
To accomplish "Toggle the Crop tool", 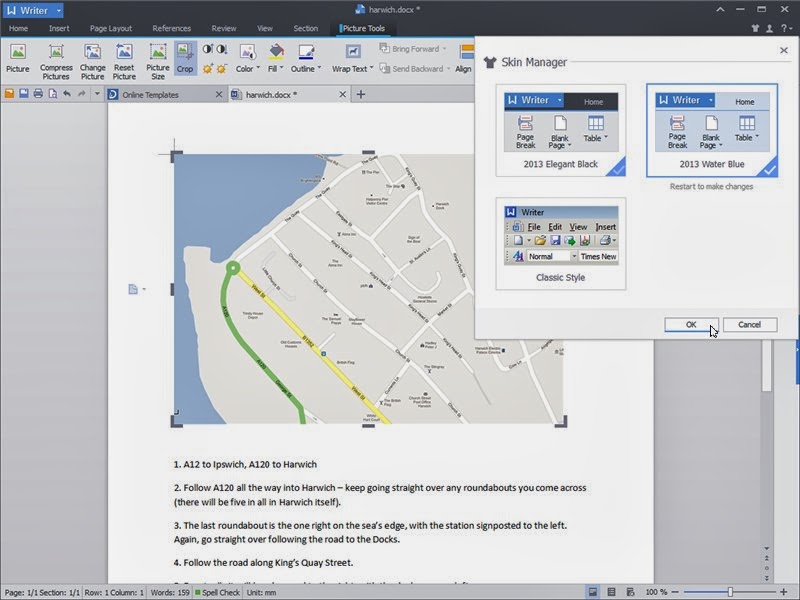I will coord(185,58).
